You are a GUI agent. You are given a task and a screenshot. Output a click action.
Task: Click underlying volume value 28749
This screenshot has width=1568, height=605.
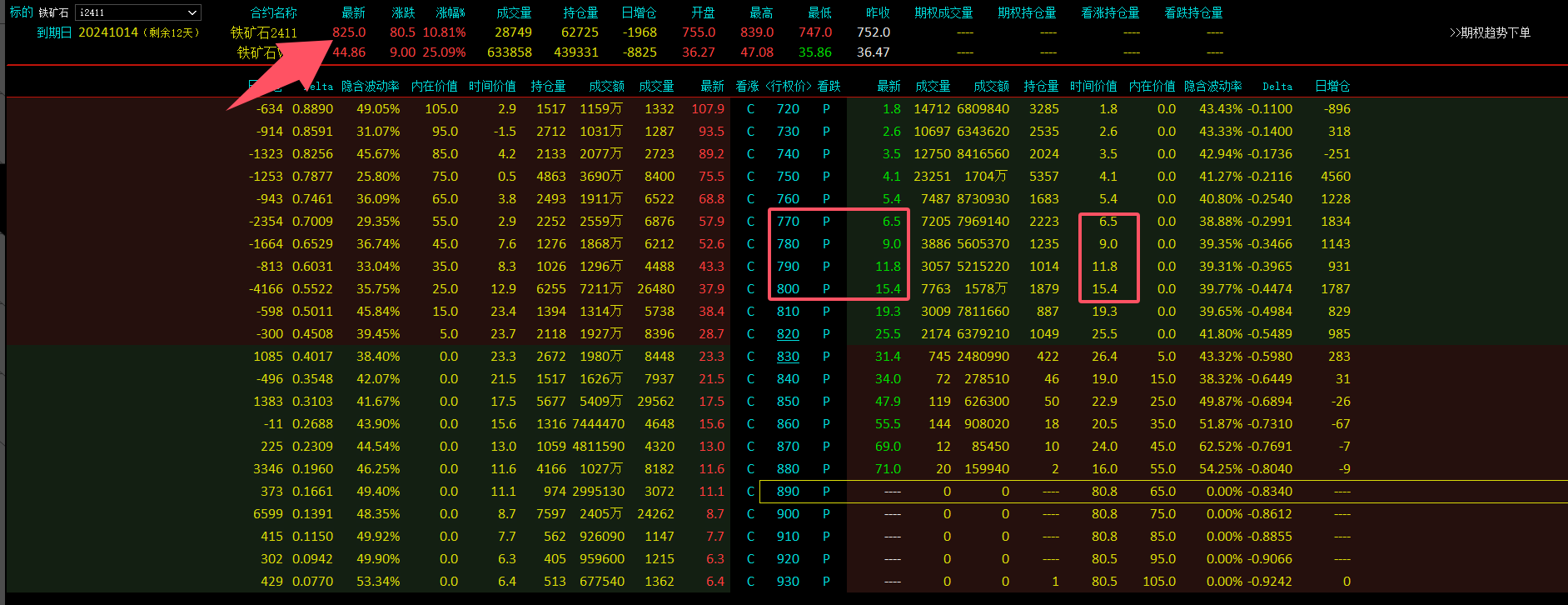(x=513, y=32)
